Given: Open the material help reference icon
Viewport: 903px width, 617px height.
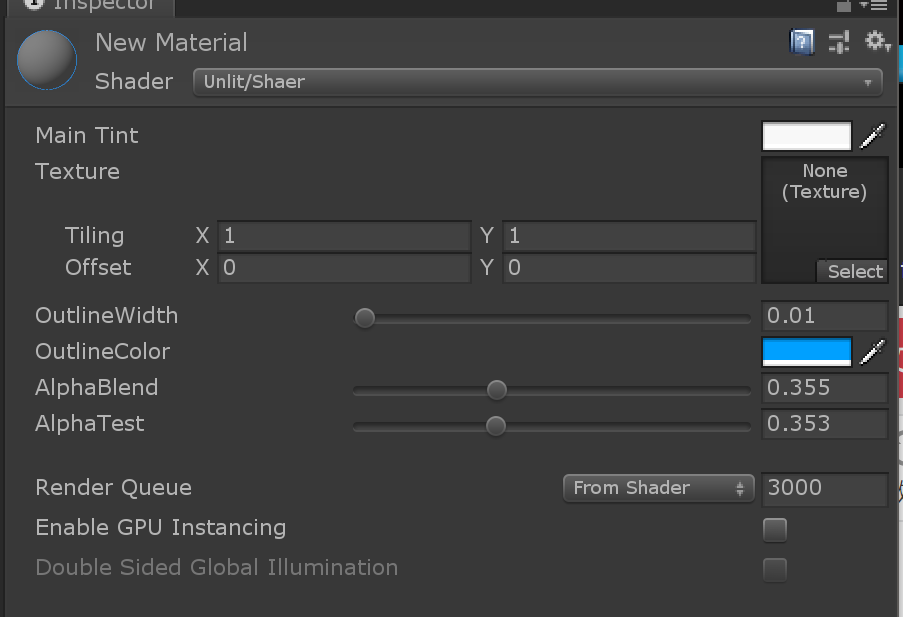Looking at the screenshot, I should click(802, 42).
